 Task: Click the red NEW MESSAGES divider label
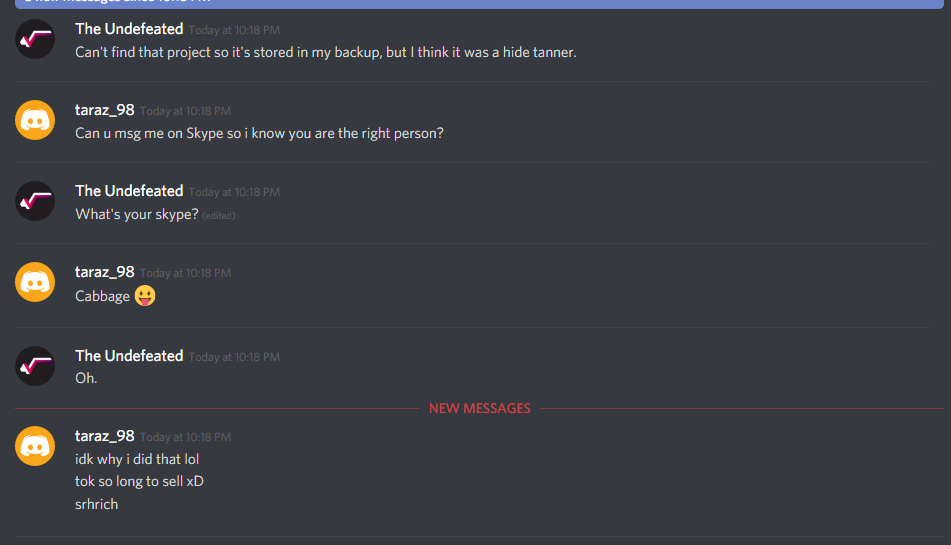pyautogui.click(x=479, y=408)
